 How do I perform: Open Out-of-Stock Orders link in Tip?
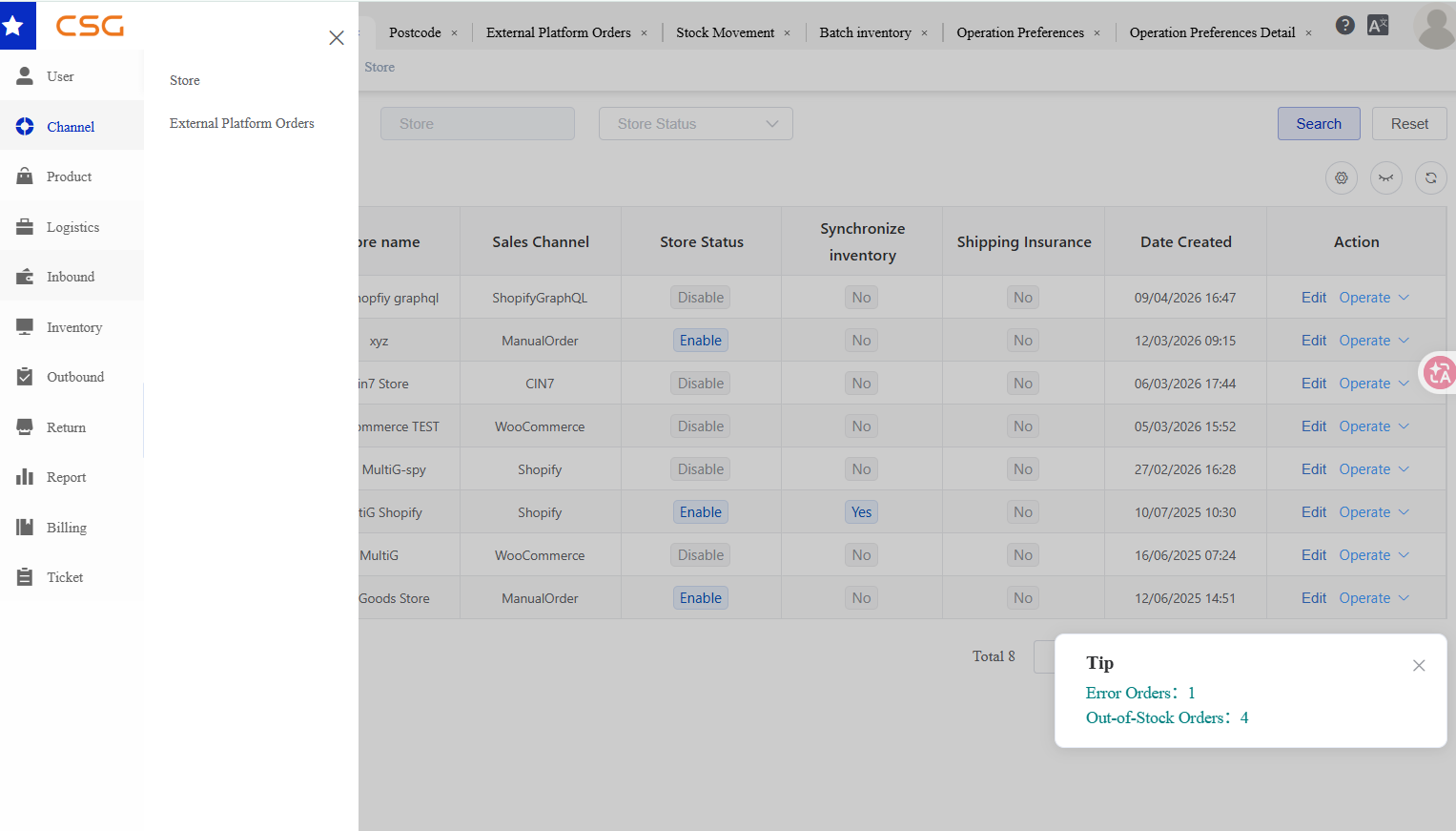[1167, 717]
